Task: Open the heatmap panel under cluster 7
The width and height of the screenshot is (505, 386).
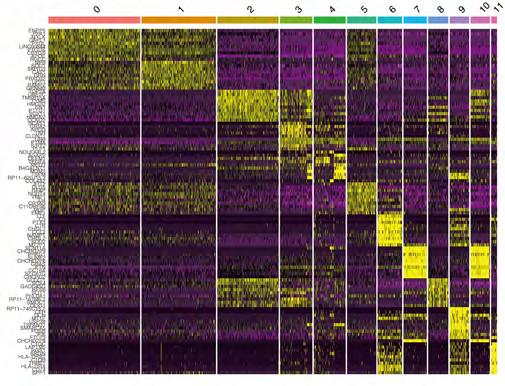Action: tap(415, 201)
